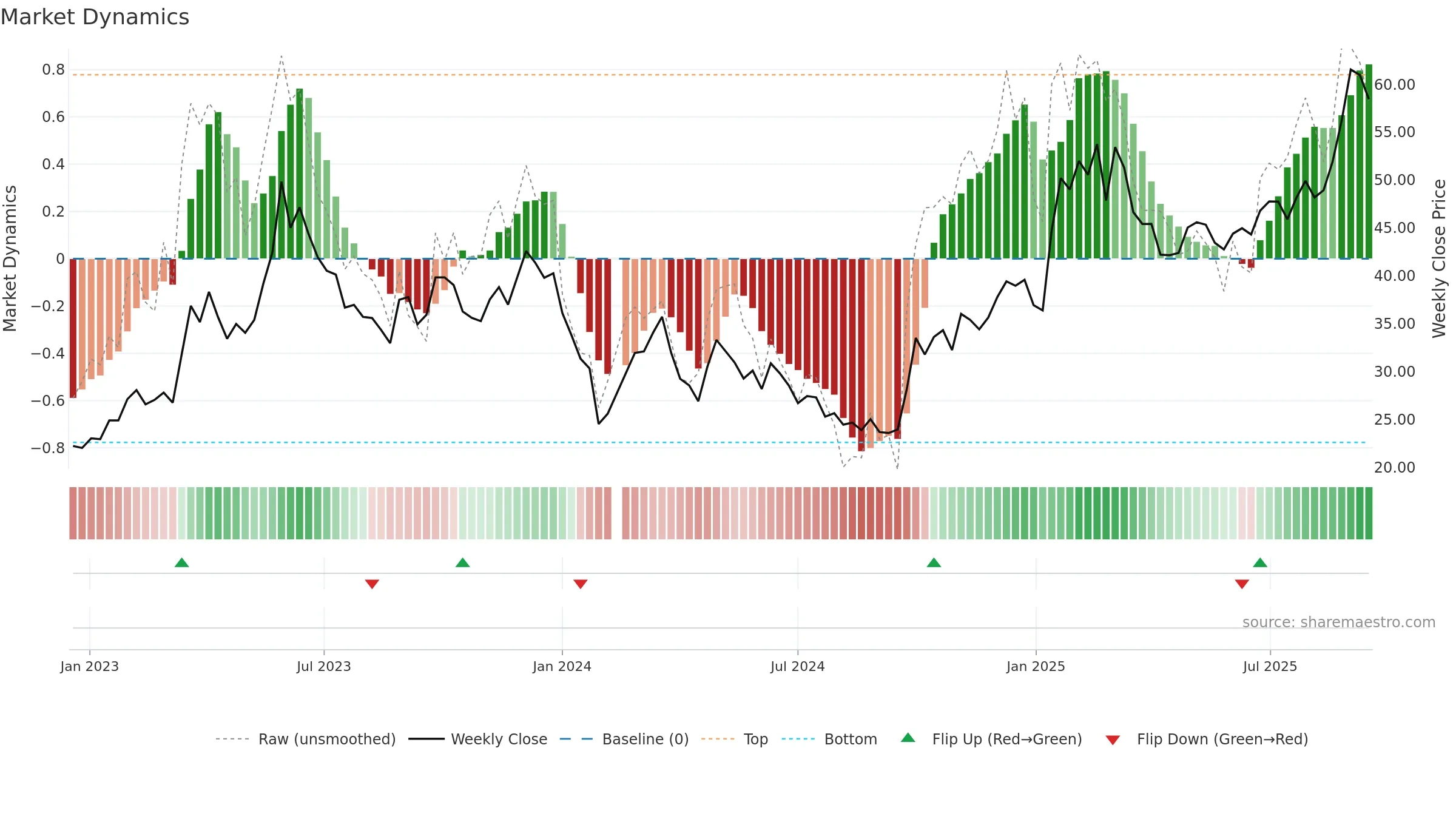
Task: Toggle the Bottom legend entry
Action: click(829, 739)
